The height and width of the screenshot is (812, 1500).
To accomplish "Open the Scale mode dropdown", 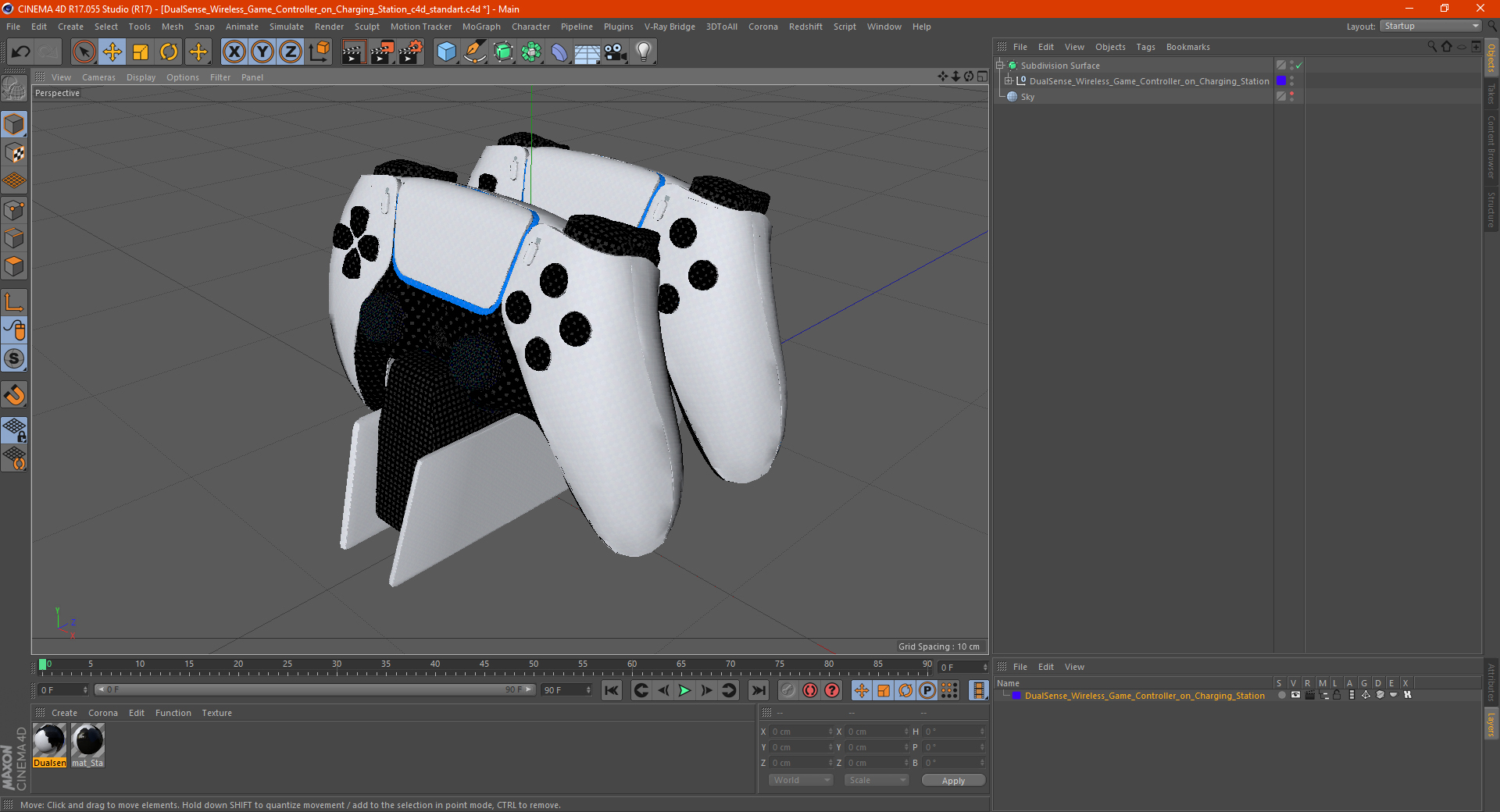I will [x=877, y=780].
